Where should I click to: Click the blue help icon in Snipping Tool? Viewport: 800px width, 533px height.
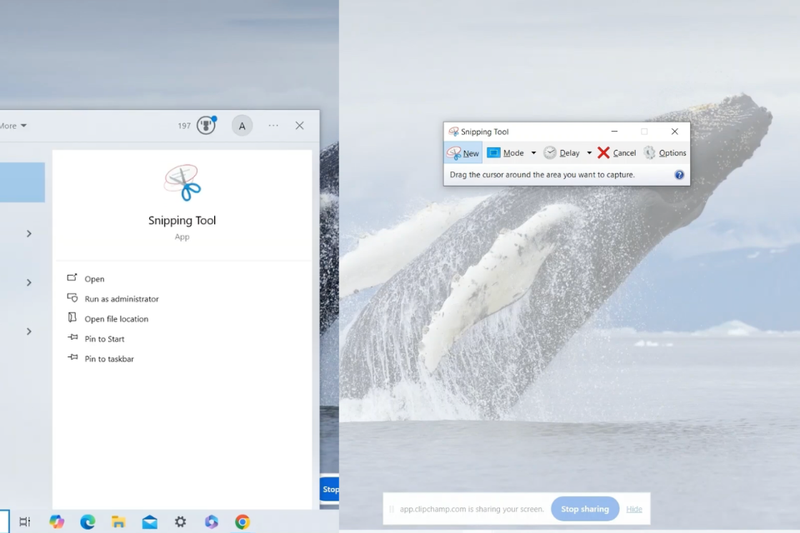click(x=679, y=175)
